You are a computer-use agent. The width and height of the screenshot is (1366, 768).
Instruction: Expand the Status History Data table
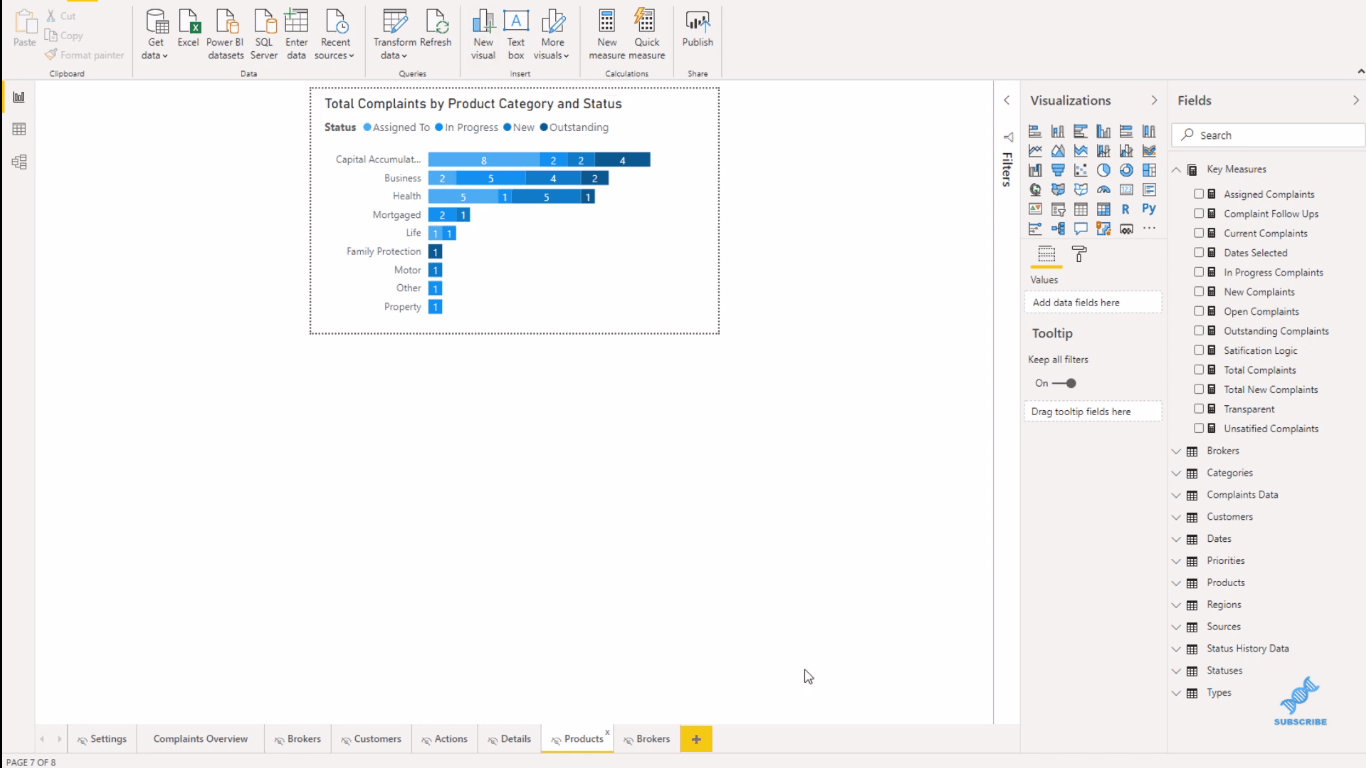[x=1177, y=649]
